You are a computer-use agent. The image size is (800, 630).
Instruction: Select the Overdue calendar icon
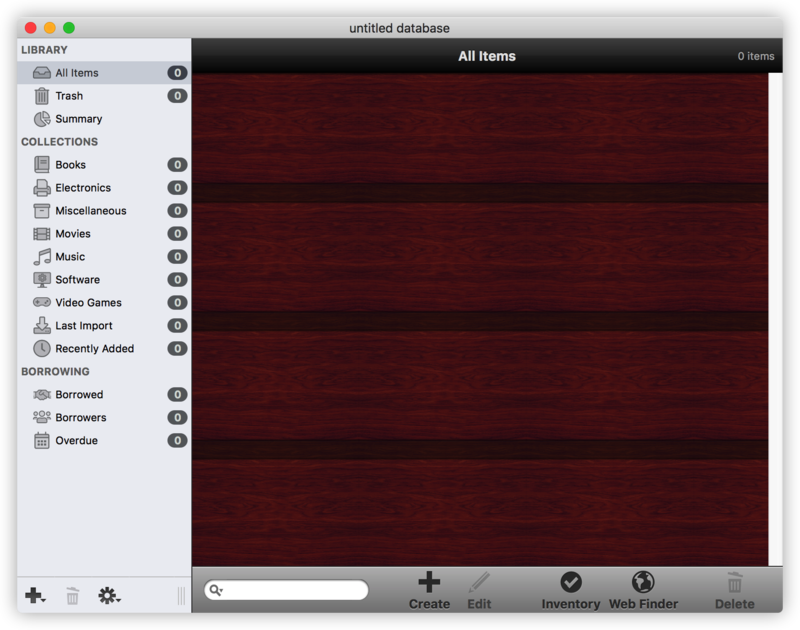pyautogui.click(x=42, y=441)
